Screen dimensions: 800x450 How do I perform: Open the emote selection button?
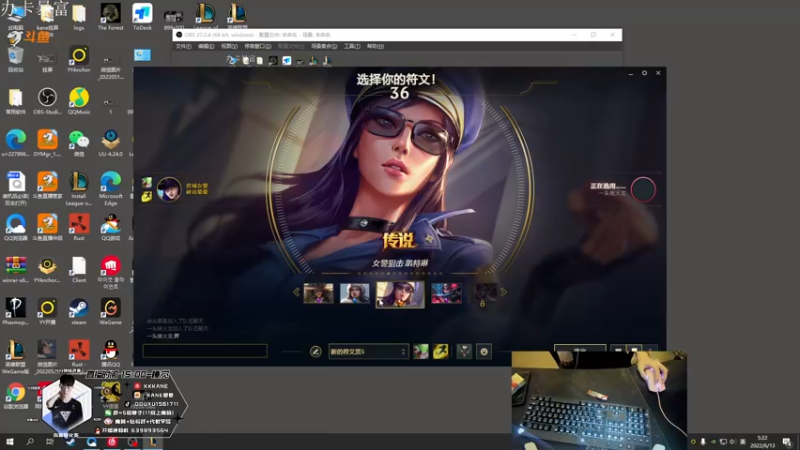[x=484, y=352]
